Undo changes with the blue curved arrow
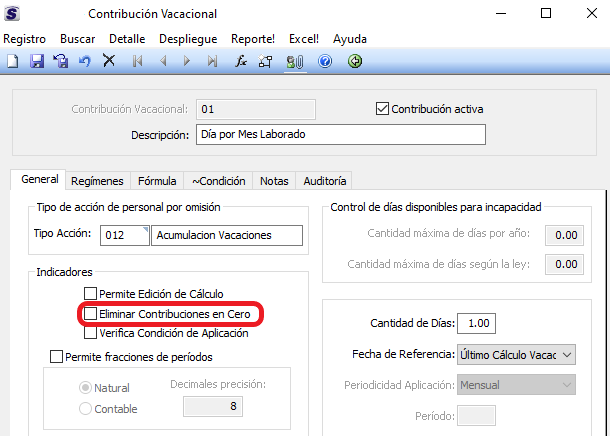This screenshot has width=610, height=436. [x=85, y=61]
